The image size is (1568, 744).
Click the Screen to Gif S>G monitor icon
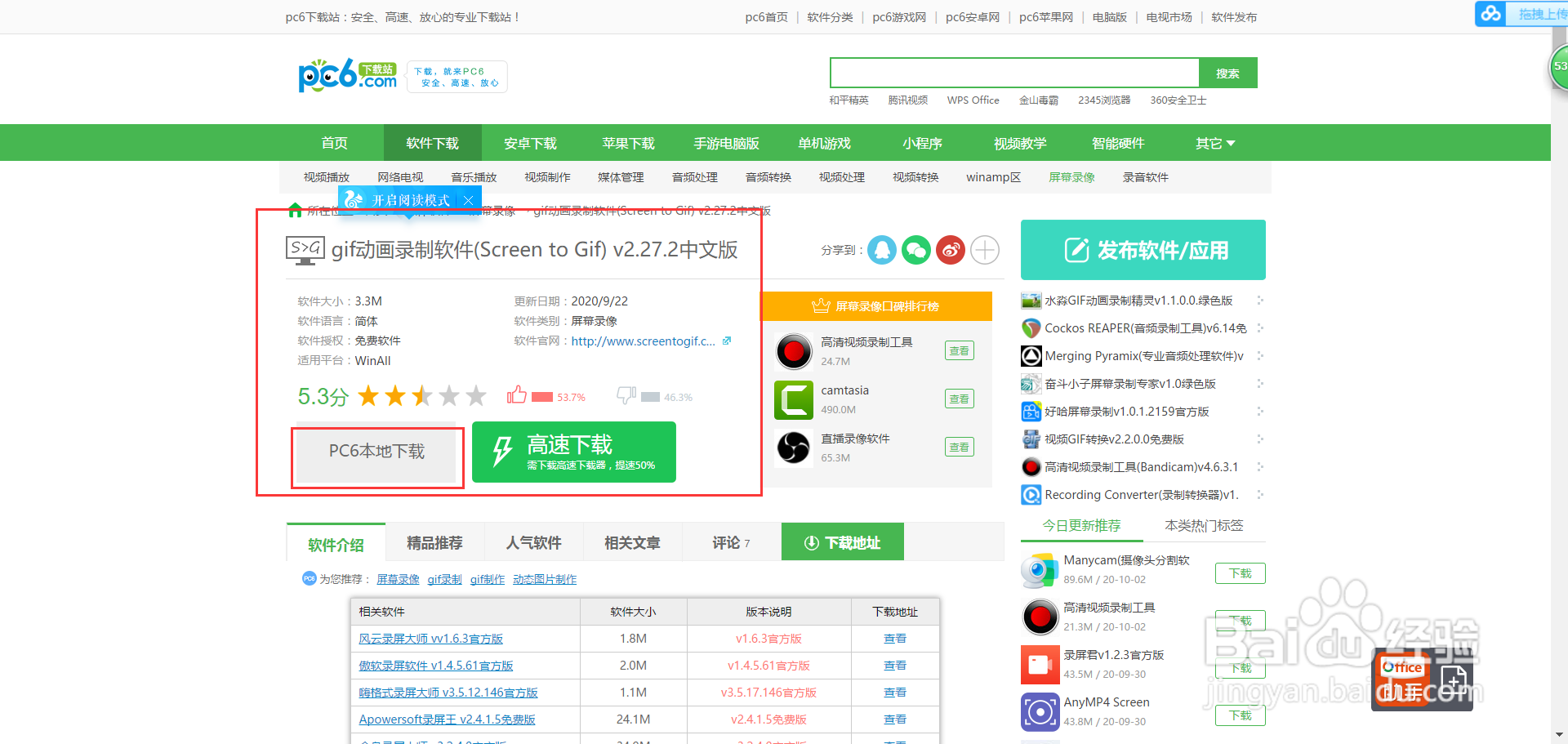(305, 250)
